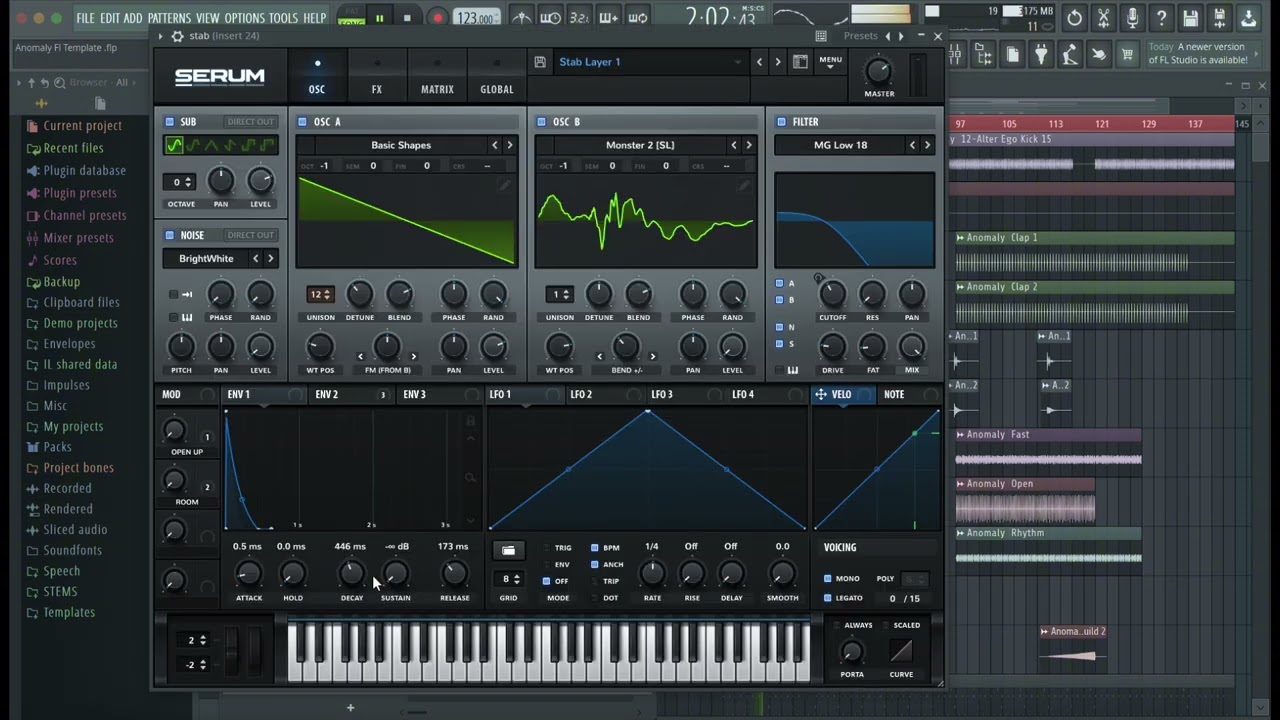Click the Presets label in plugin title bar
This screenshot has height=720, width=1280.
point(861,36)
